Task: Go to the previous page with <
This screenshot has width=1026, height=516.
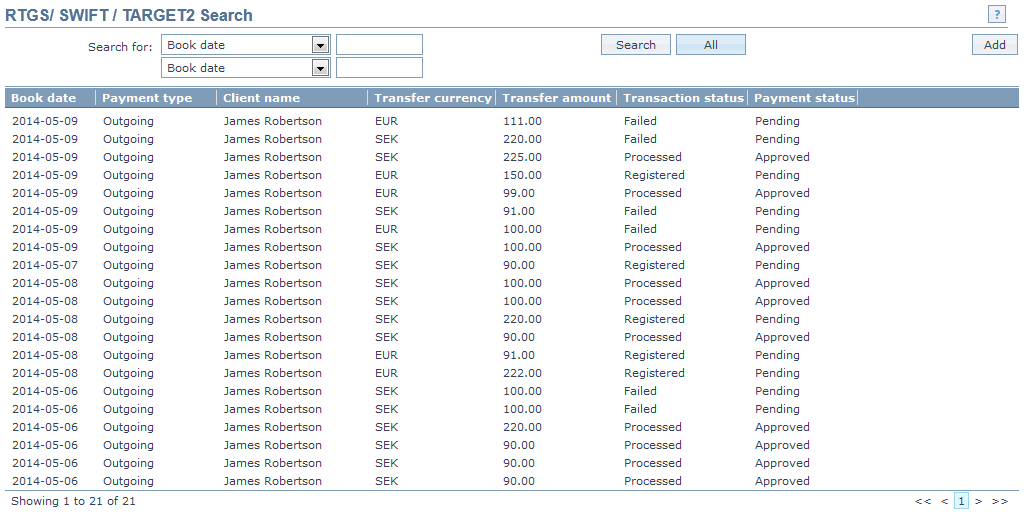Action: [x=944, y=502]
